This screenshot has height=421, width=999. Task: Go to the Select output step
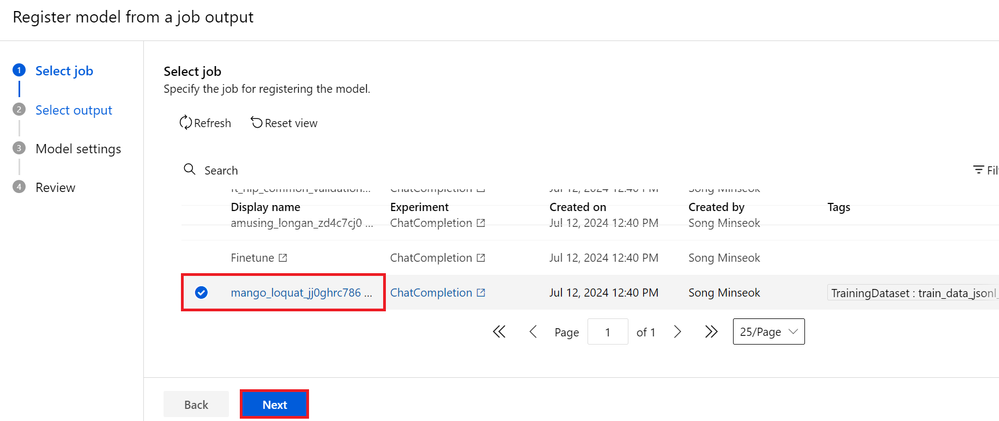click(x=73, y=110)
